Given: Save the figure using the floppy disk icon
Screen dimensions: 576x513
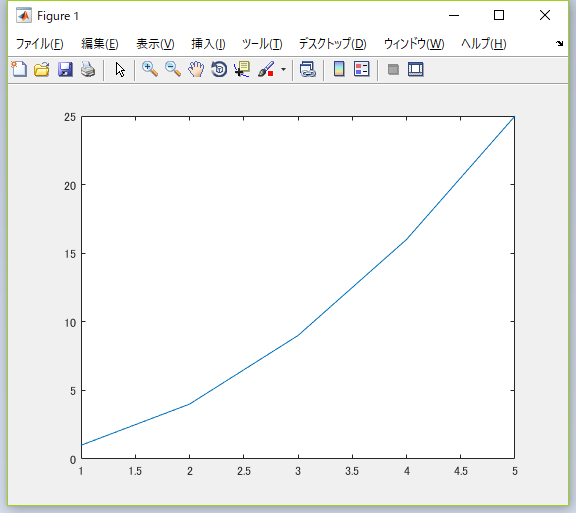Looking at the screenshot, I should click(65, 69).
